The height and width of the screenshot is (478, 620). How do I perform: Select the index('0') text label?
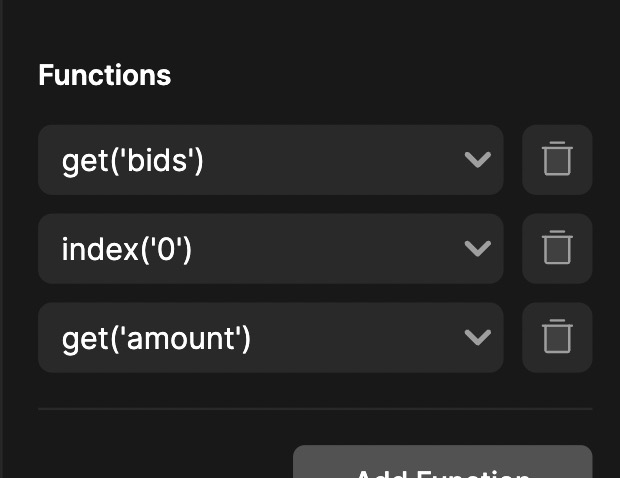[127, 250]
